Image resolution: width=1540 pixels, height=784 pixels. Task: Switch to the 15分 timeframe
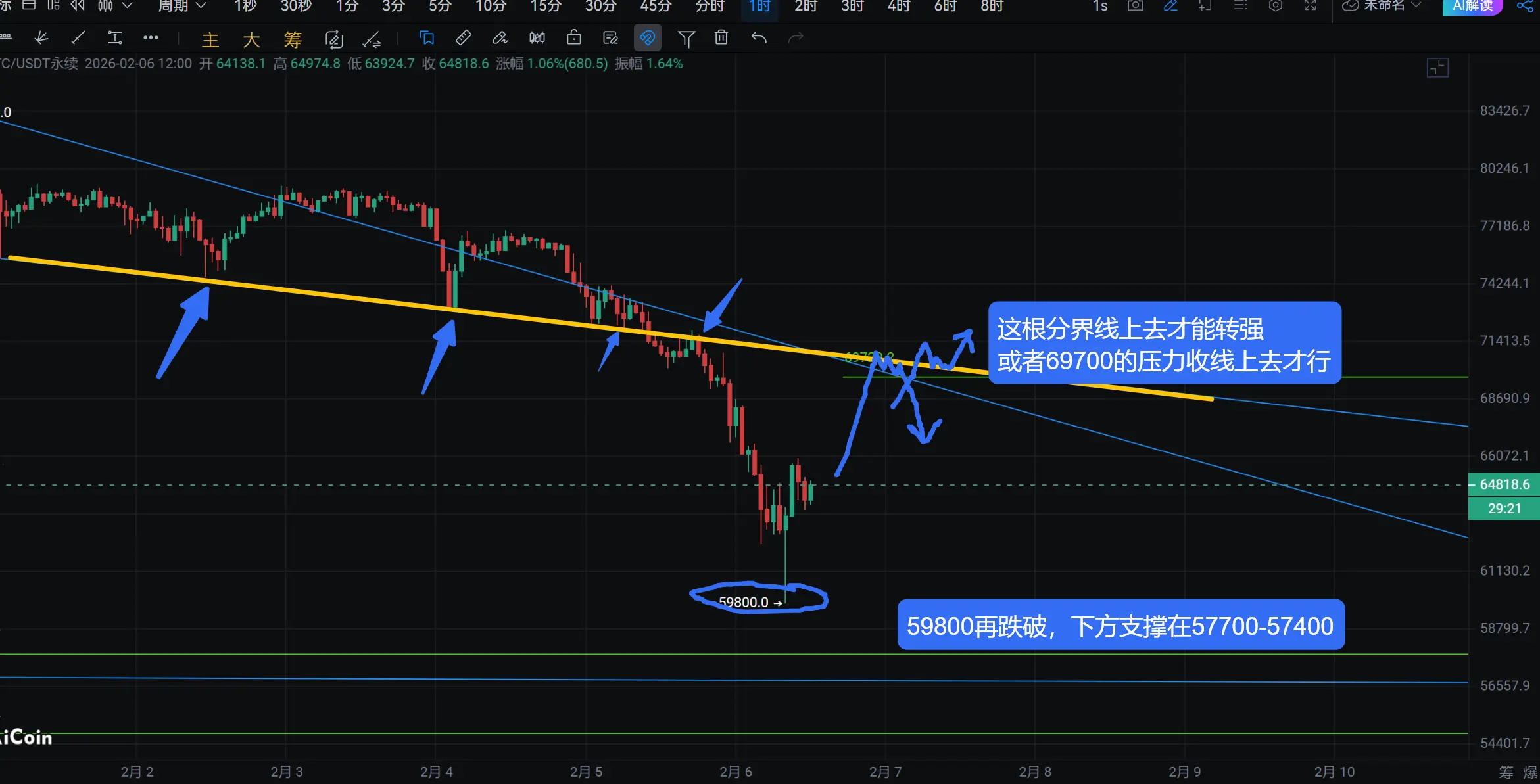tap(546, 6)
